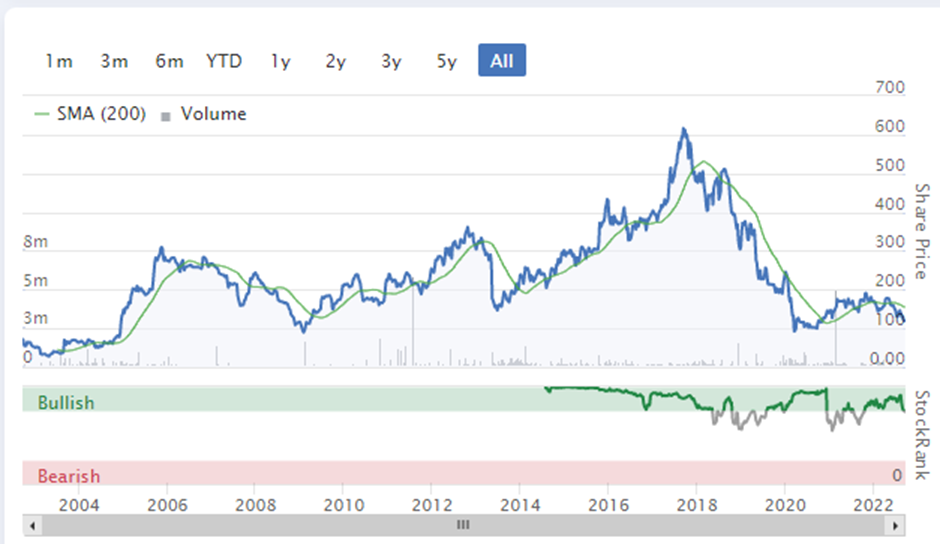The image size is (940, 544).
Task: Select the 1y time range
Action: [x=281, y=61]
